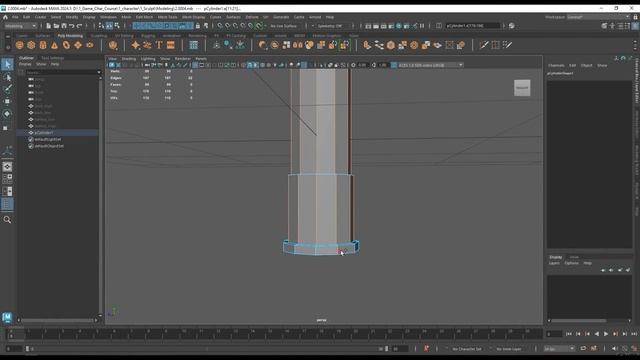Toggle Snap to Points
This screenshot has height=360, width=640.
point(236,26)
